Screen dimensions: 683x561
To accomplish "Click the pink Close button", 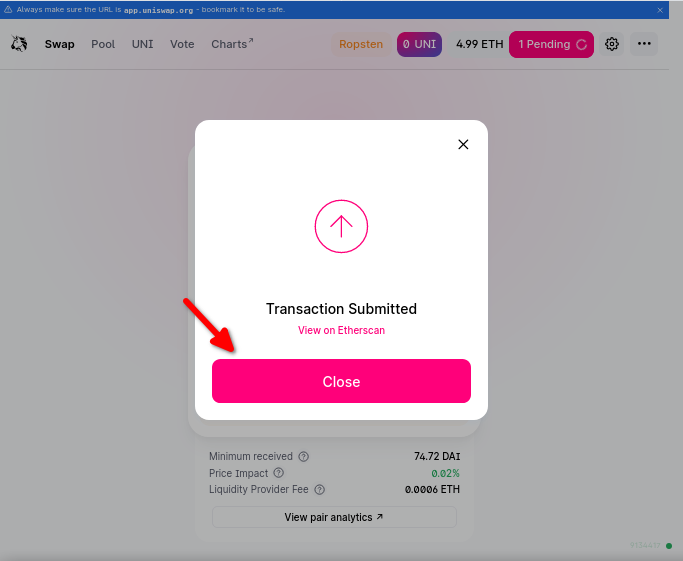I will (341, 382).
